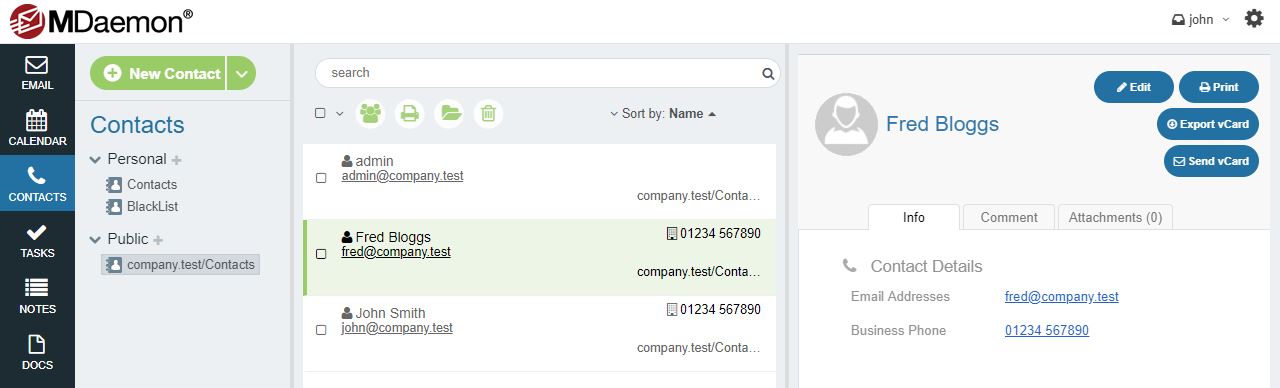Move contacts to folder icon

pyautogui.click(x=449, y=113)
